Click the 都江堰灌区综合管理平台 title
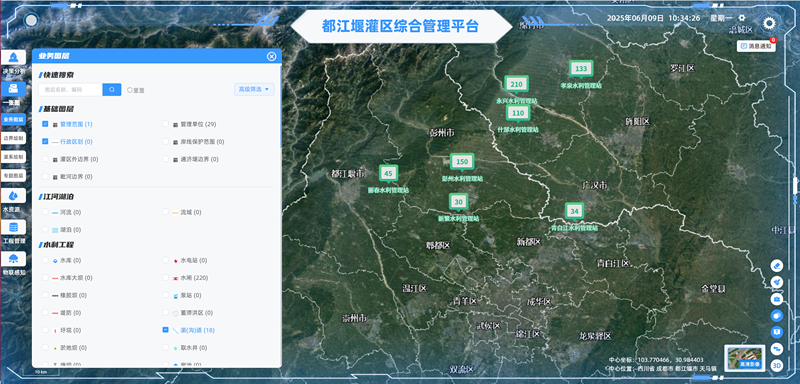Viewport: 800px width, 384px height. point(401,26)
